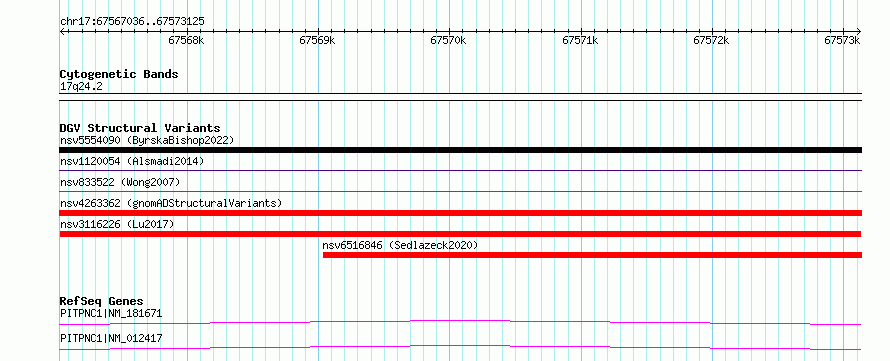
Task: Open the DGV Structural Variants track title
Action: click(x=140, y=128)
